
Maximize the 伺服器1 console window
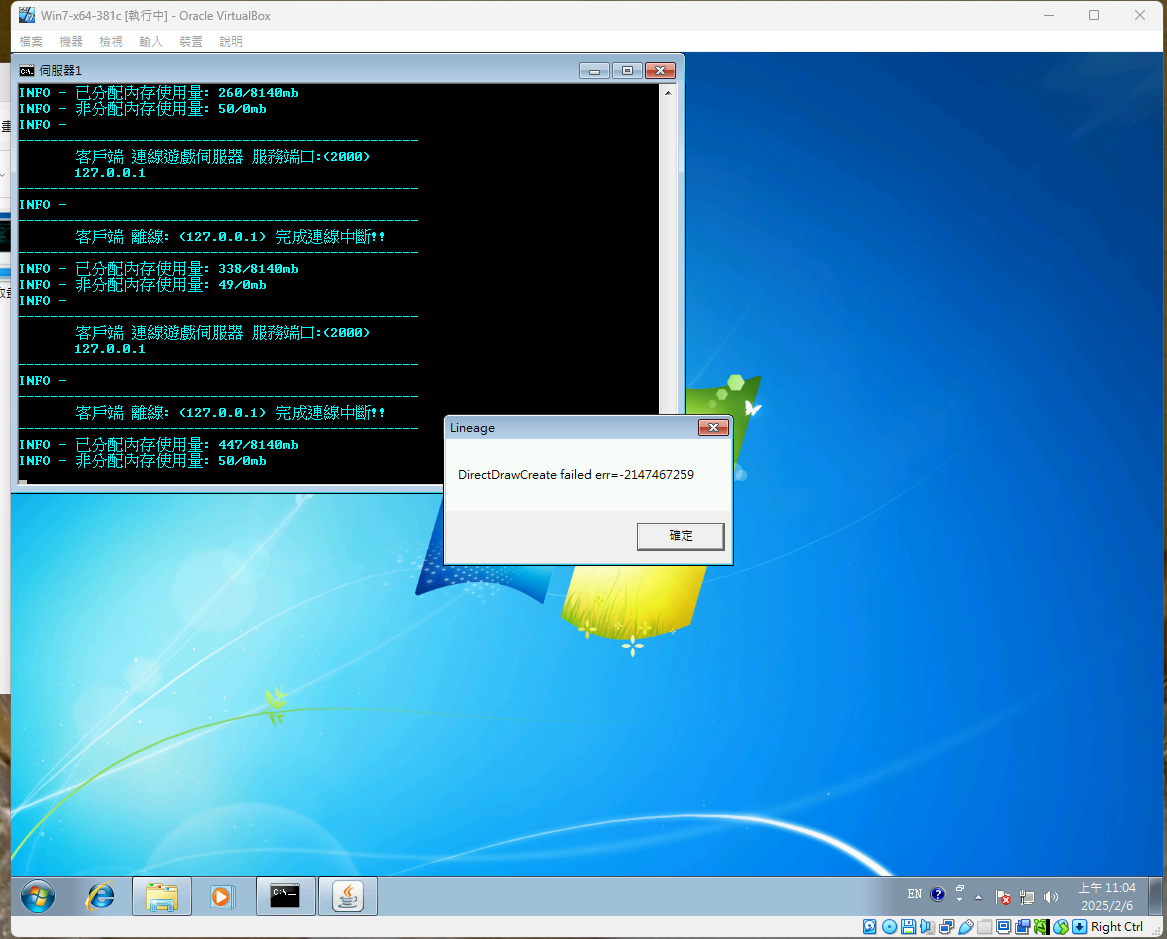(x=627, y=71)
